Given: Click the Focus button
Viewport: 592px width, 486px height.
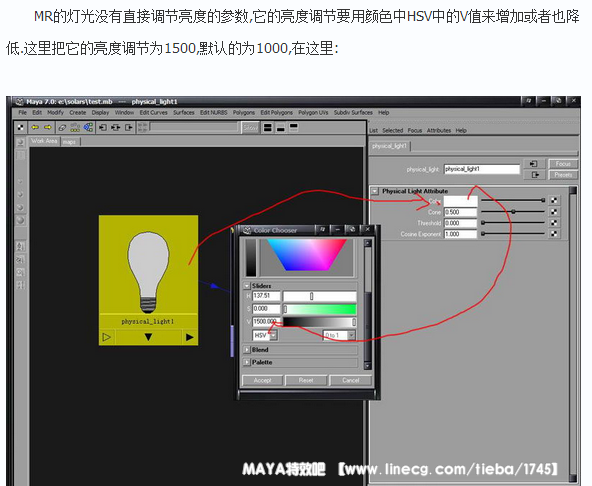Looking at the screenshot, I should [563, 164].
